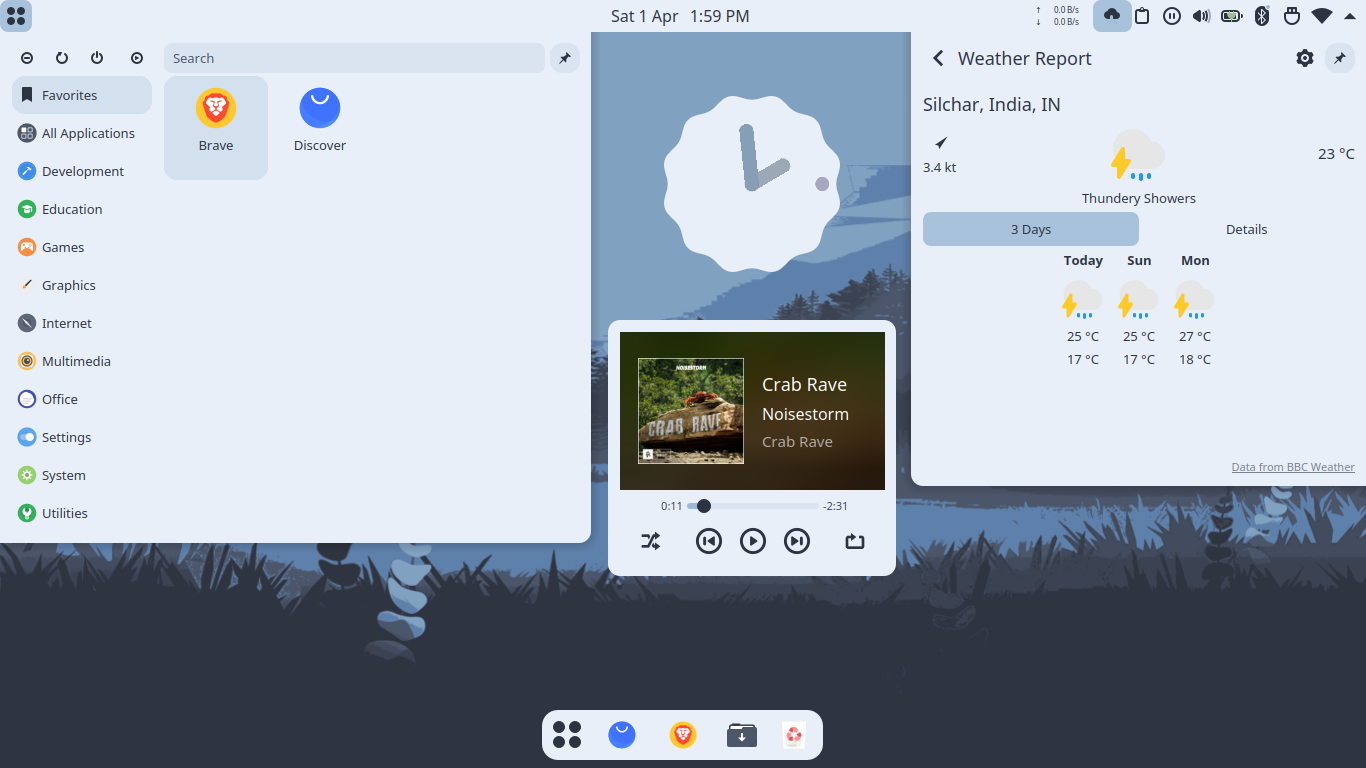This screenshot has width=1366, height=768.
Task: Click the media pause icon in system tray
Action: pyautogui.click(x=1172, y=16)
